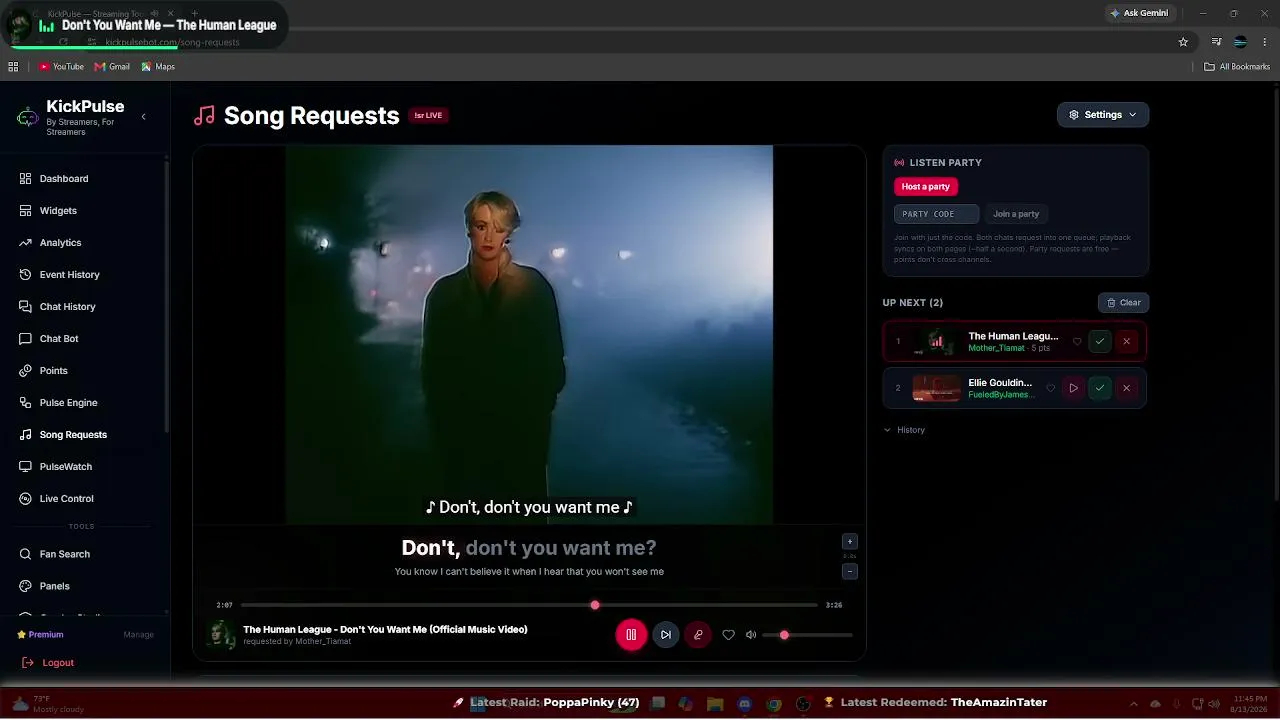Click the song progress bar handle
1280x720 pixels.
[595, 605]
